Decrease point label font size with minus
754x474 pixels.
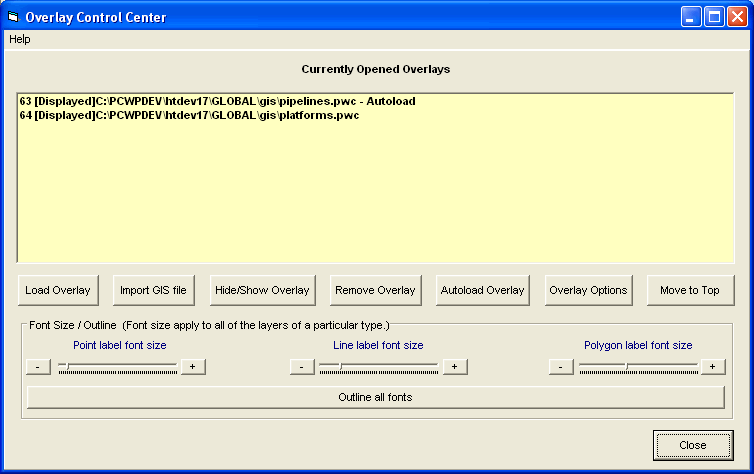click(x=37, y=367)
